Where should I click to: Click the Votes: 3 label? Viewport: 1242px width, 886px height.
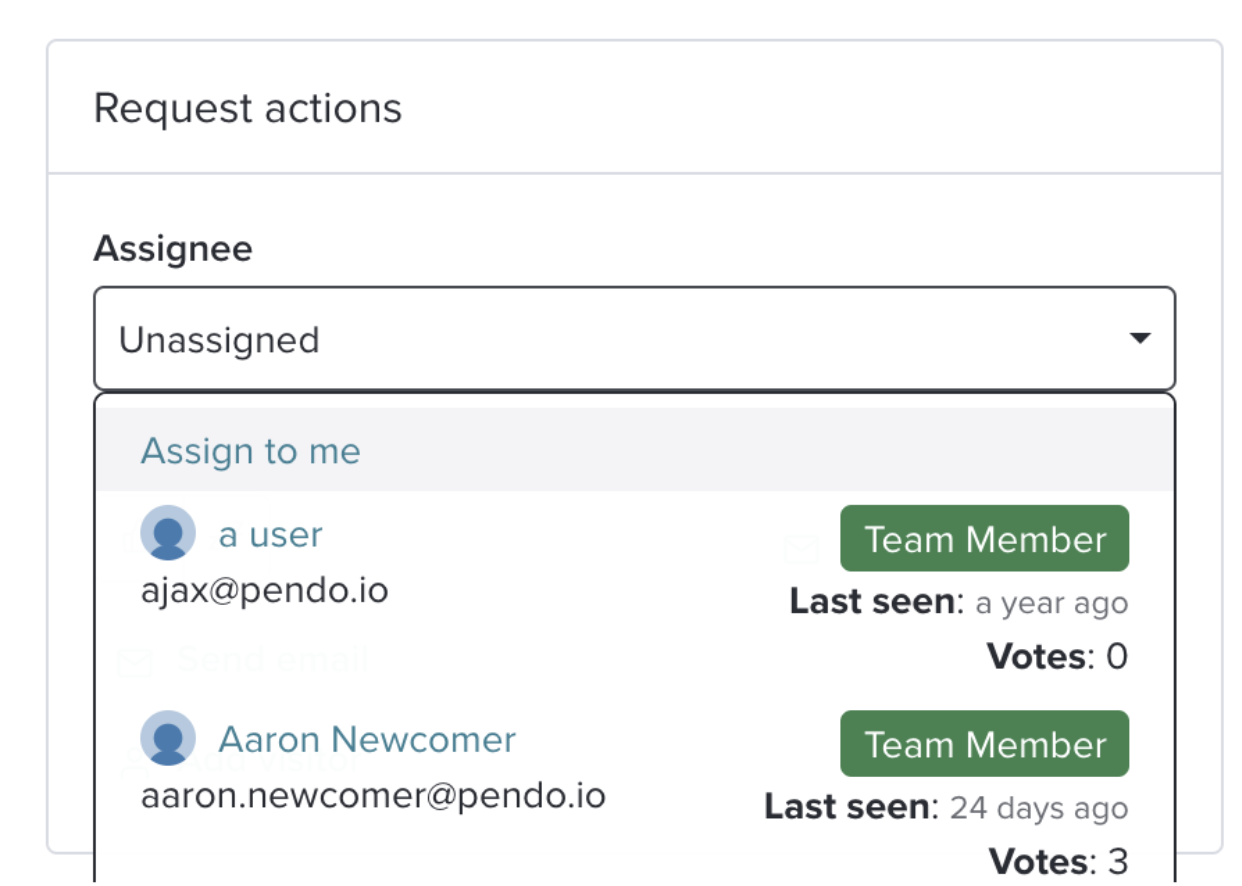[x=1058, y=861]
